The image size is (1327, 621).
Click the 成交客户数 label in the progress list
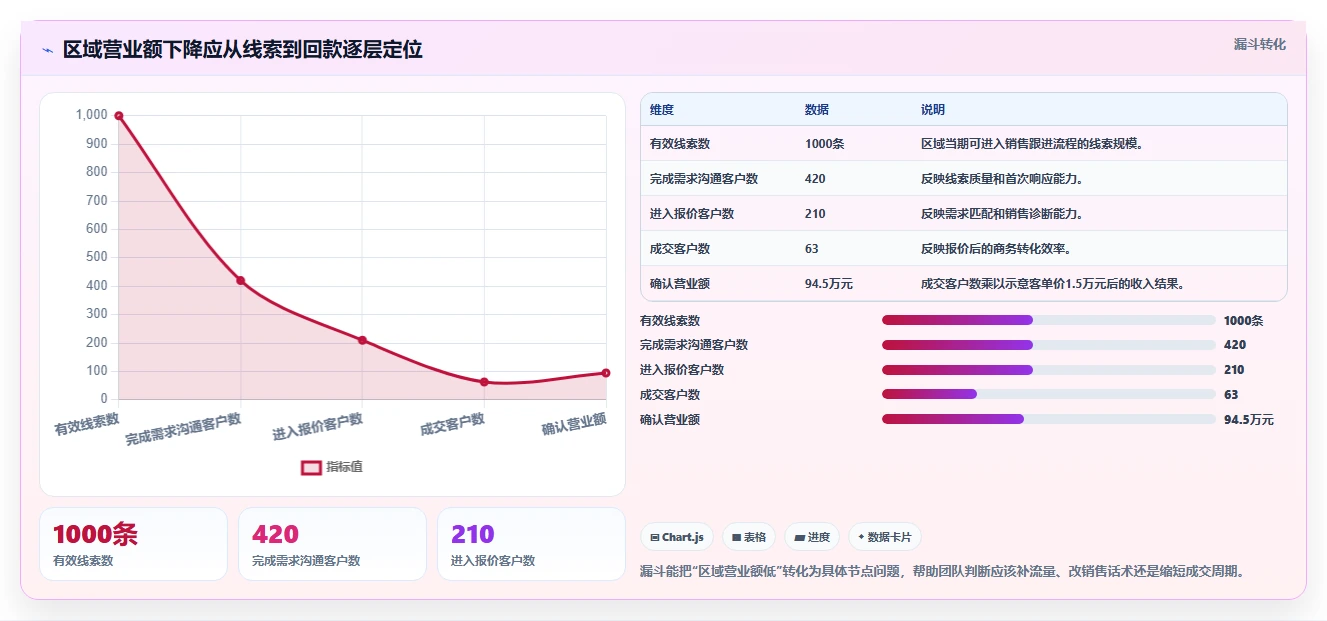pyautogui.click(x=670, y=395)
